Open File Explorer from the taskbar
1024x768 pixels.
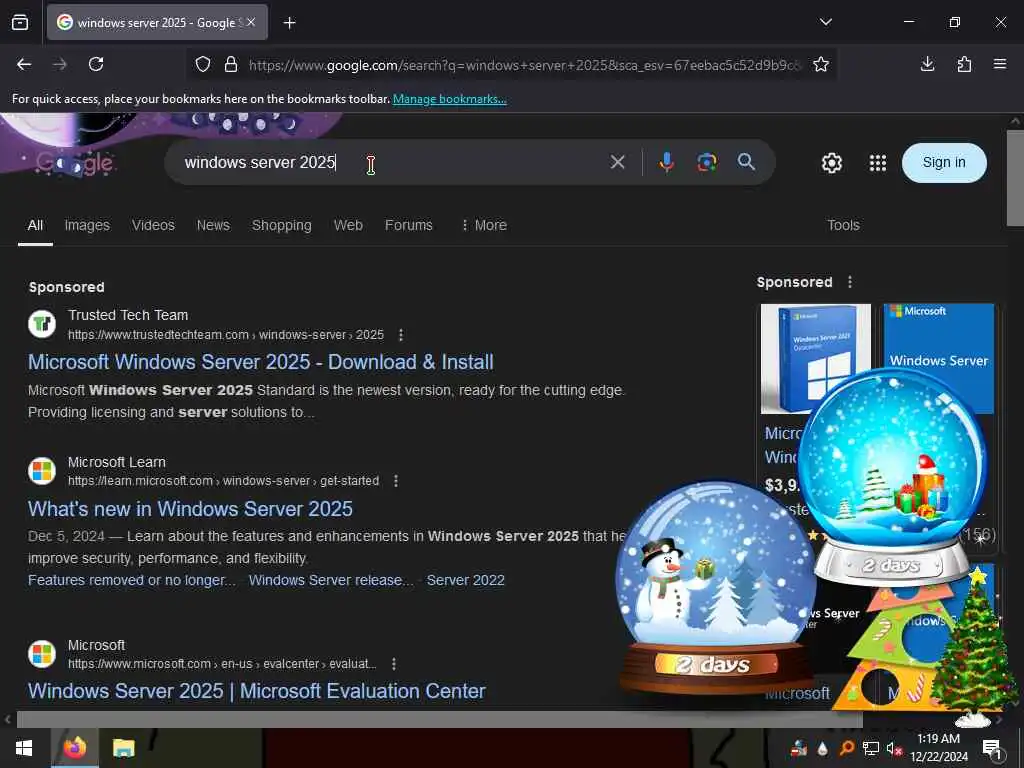tap(123, 748)
